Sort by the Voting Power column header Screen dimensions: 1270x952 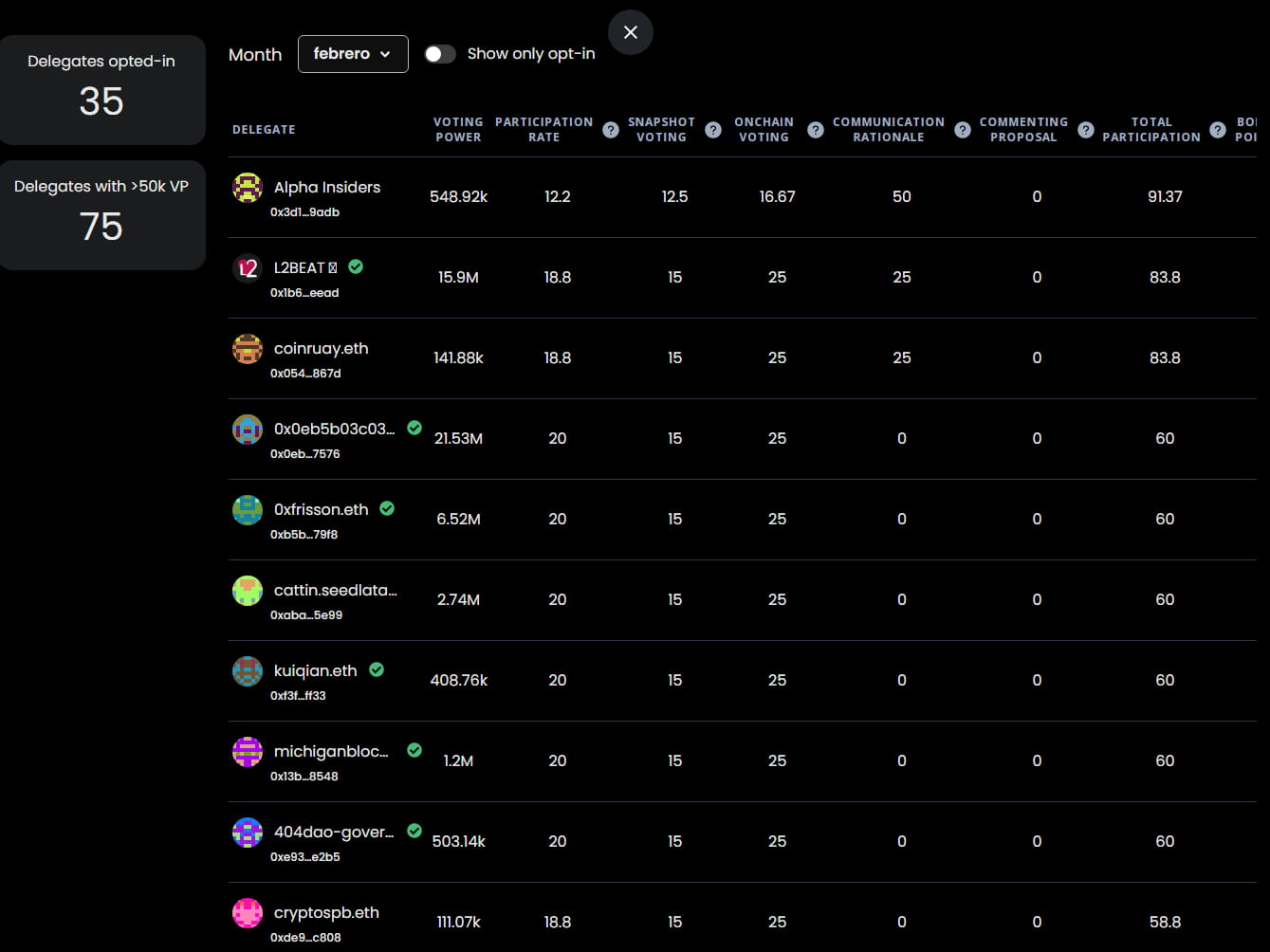tap(458, 130)
